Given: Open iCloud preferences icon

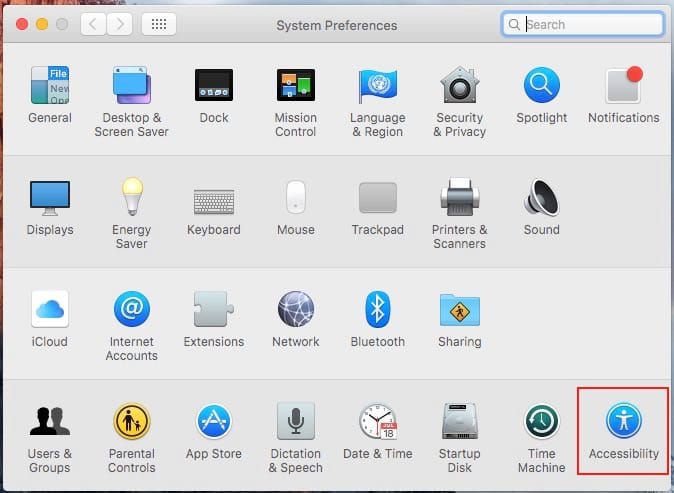Looking at the screenshot, I should tap(50, 309).
